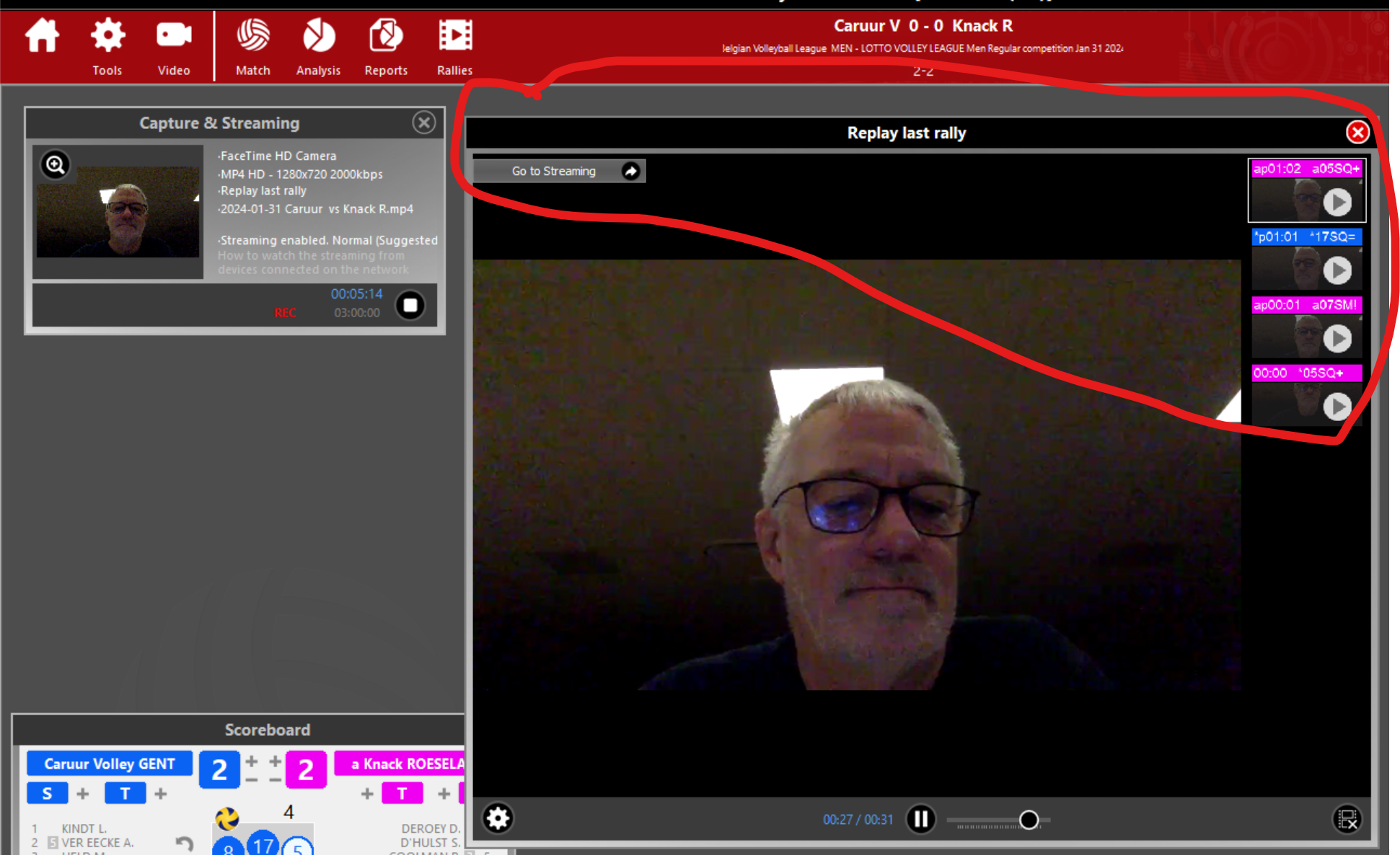Image resolution: width=1400 pixels, height=855 pixels.
Task: Add timeout with plus after blue T
Action: [161, 794]
